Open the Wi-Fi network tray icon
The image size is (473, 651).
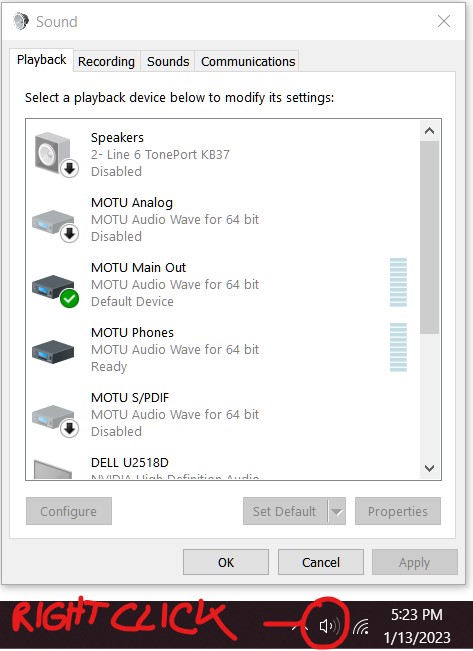[x=361, y=626]
